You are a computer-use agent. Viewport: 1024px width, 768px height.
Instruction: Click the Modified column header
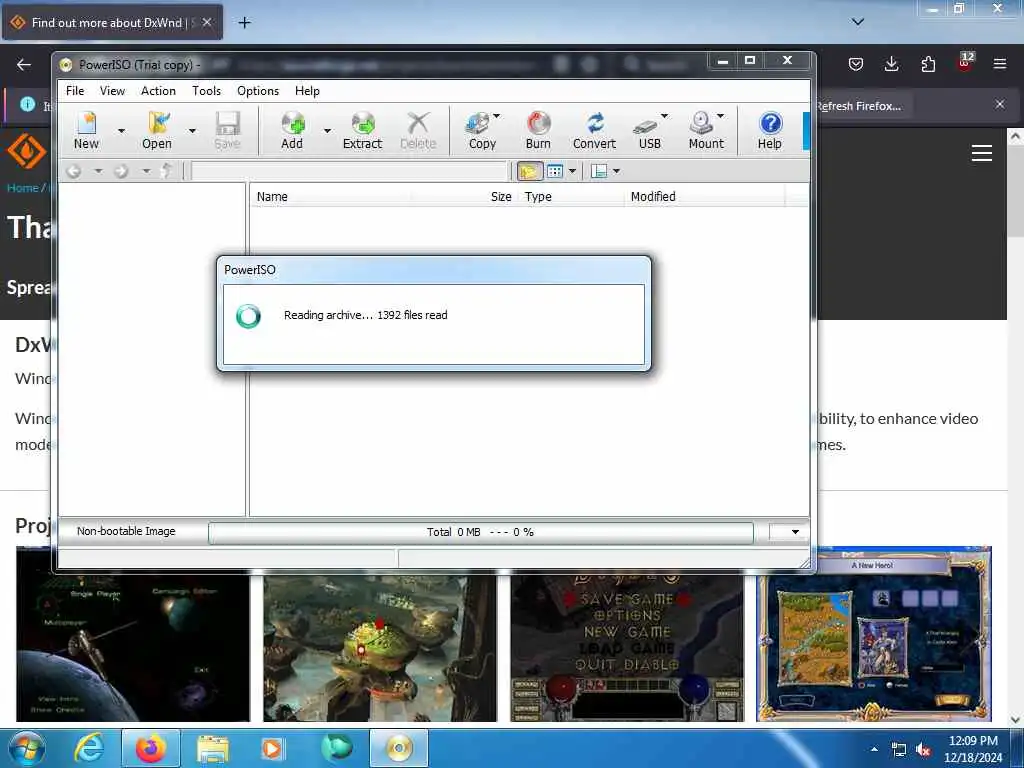704,197
